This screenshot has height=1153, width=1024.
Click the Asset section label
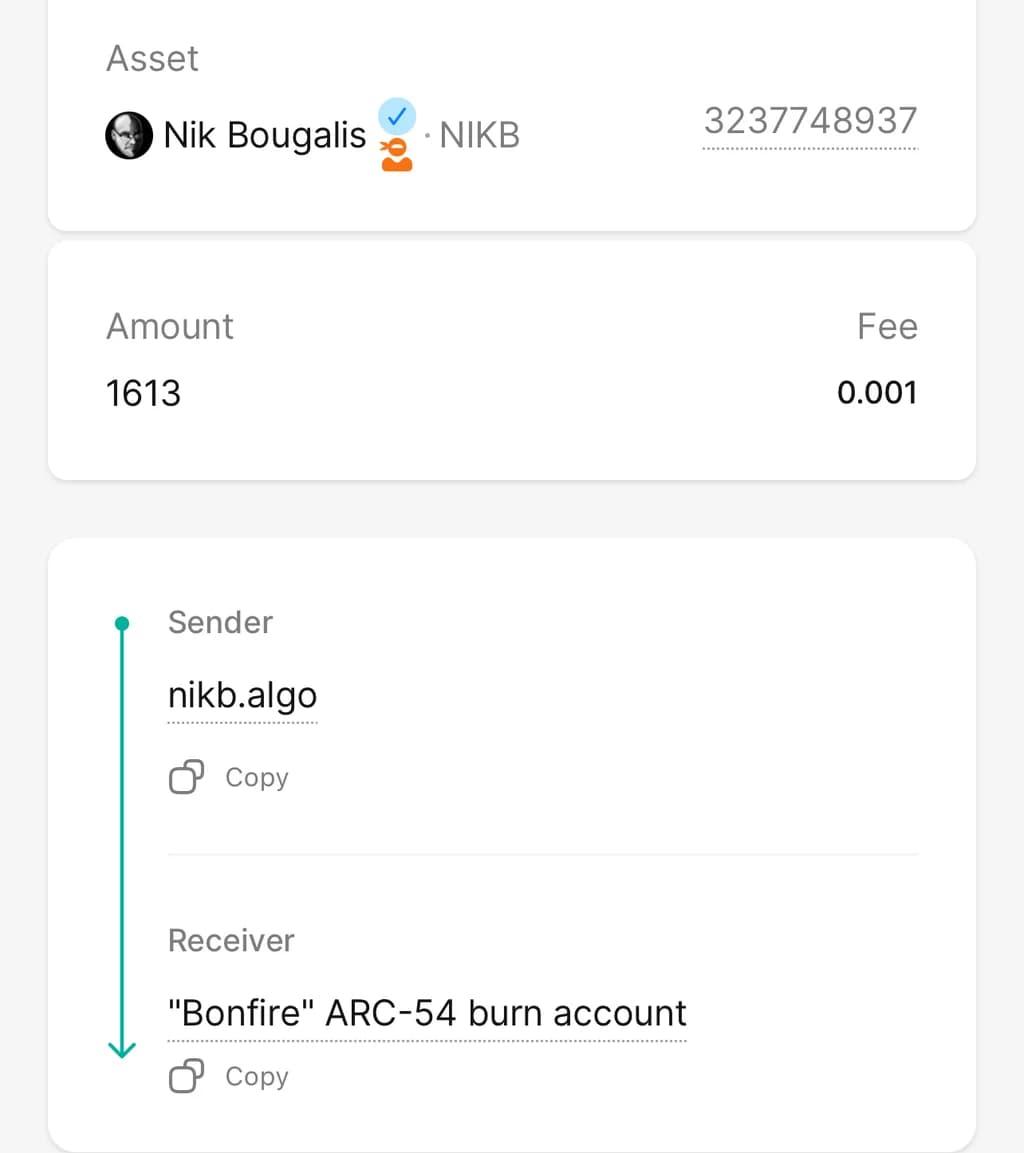point(152,59)
